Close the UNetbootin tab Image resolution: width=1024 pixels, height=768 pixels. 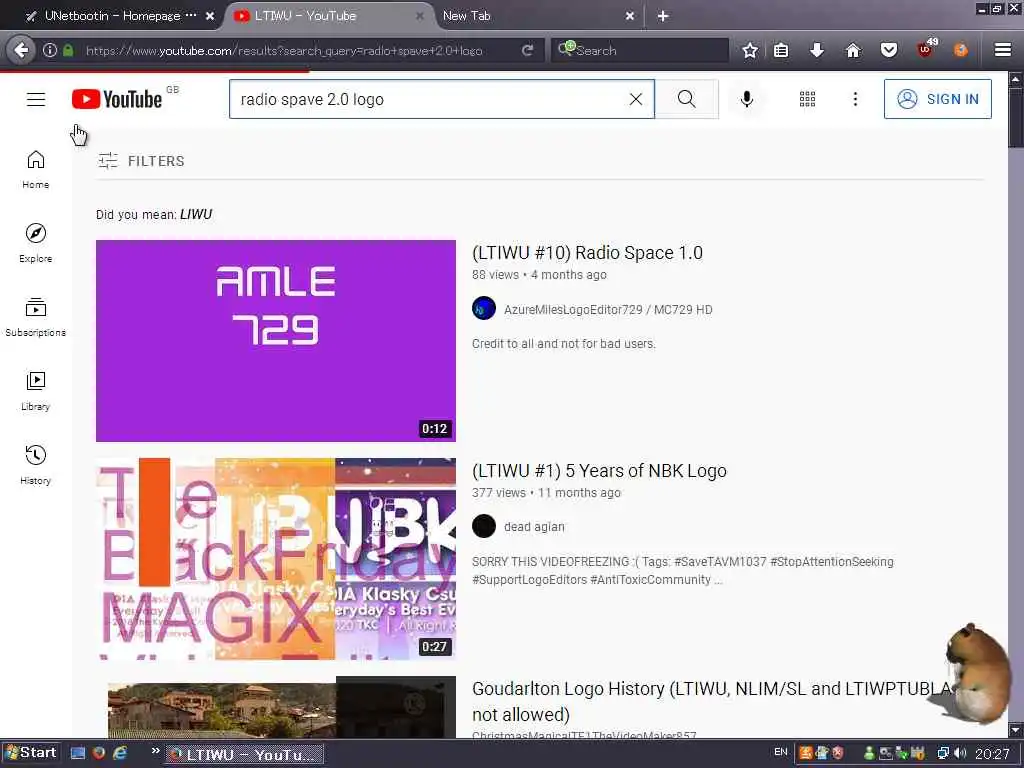(210, 16)
